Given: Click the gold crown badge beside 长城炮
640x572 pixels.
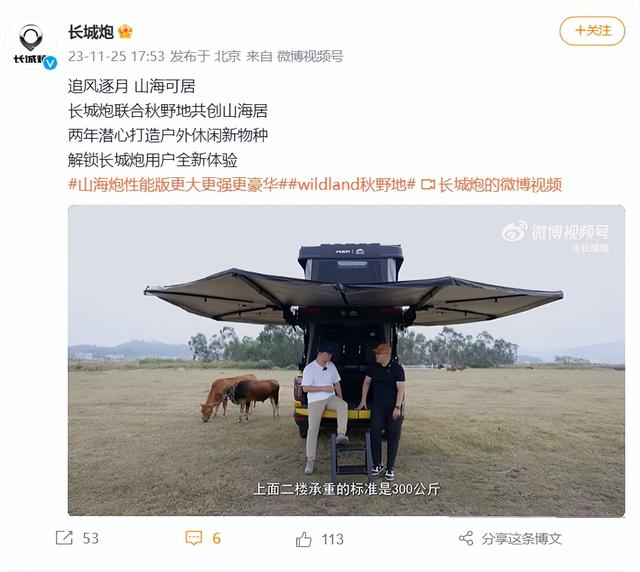Looking at the screenshot, I should point(125,31).
